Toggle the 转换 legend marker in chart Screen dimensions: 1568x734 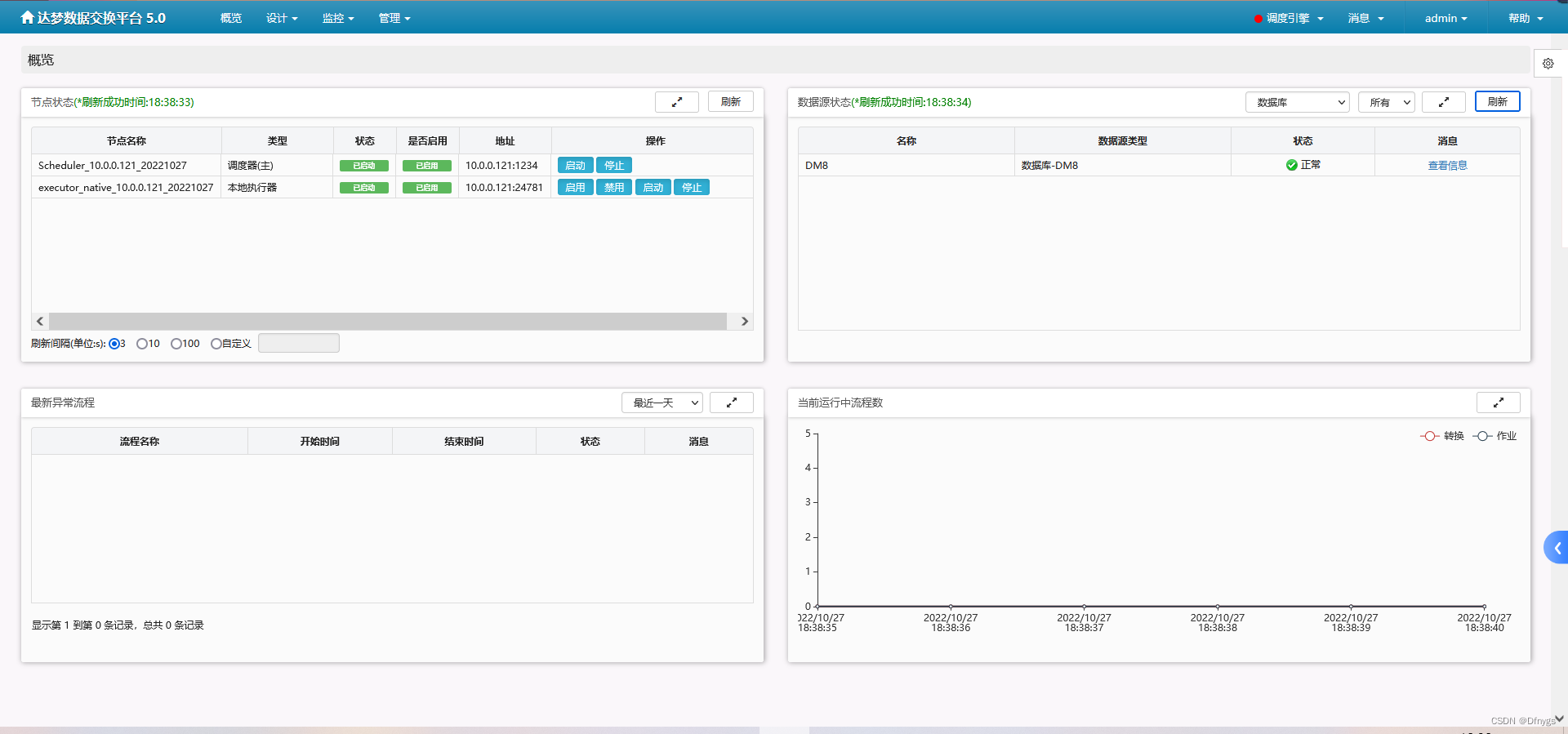1429,436
